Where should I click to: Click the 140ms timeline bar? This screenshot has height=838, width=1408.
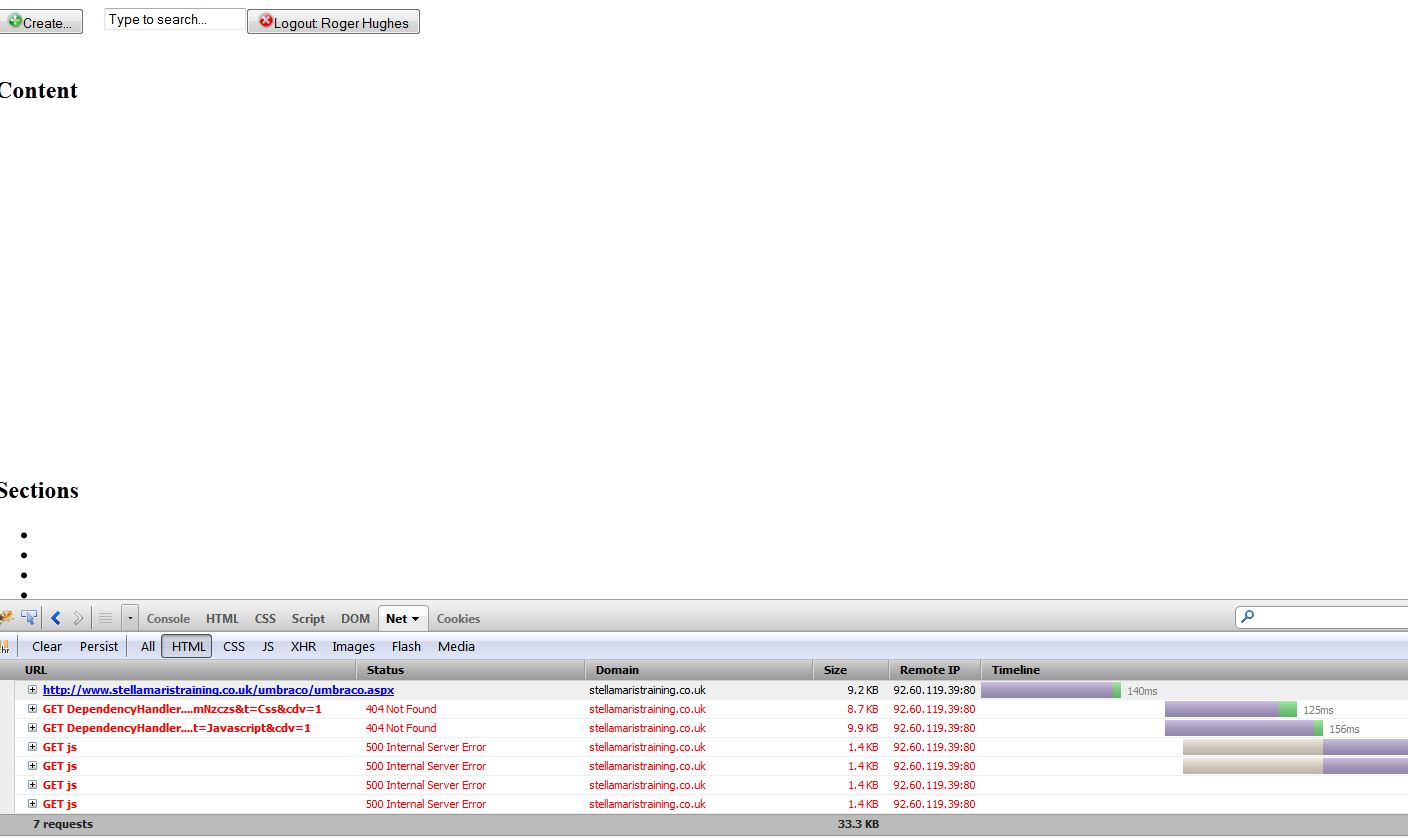(1051, 690)
